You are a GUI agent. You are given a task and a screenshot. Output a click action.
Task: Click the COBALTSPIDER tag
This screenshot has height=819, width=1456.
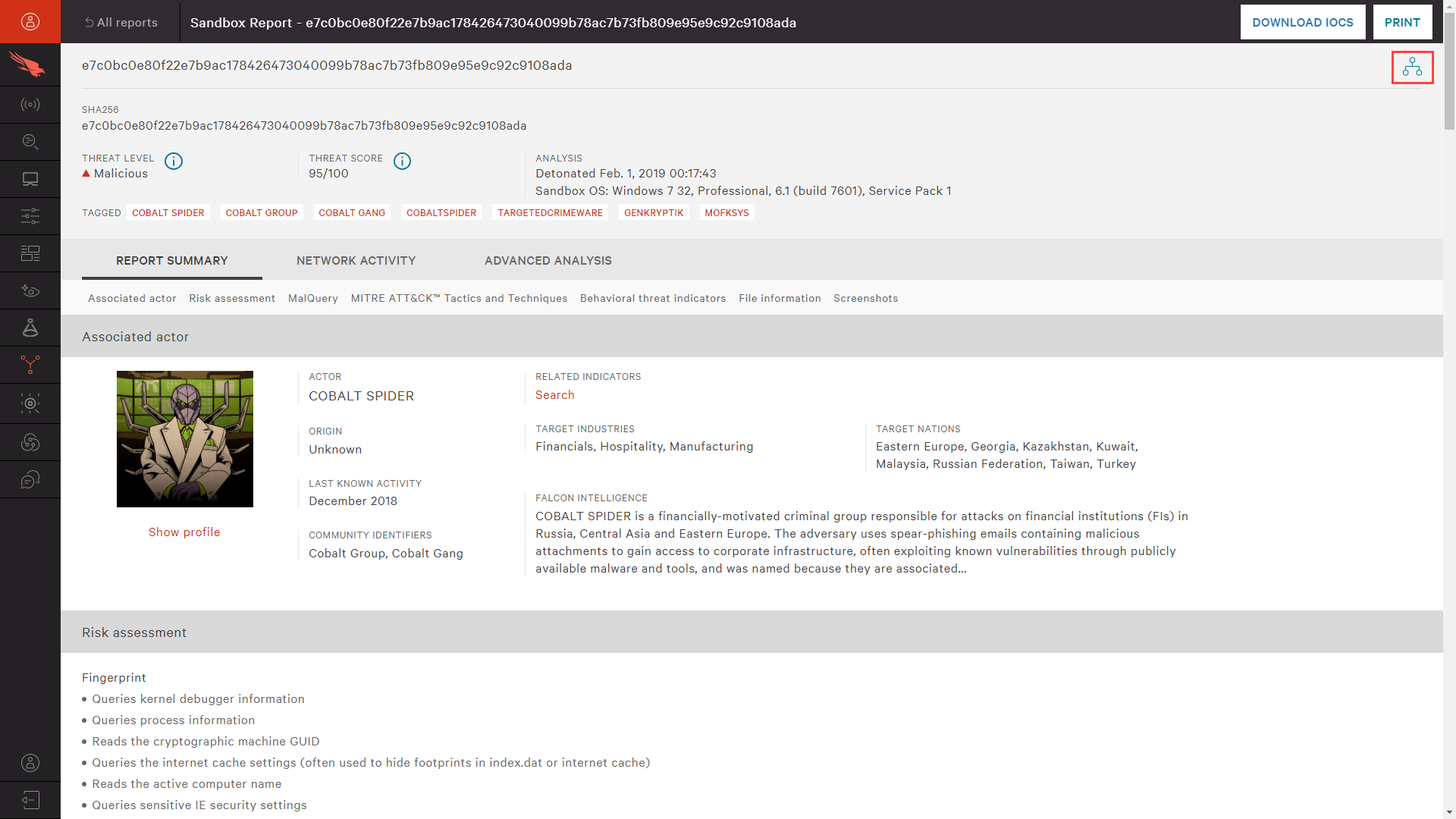pyautogui.click(x=441, y=212)
